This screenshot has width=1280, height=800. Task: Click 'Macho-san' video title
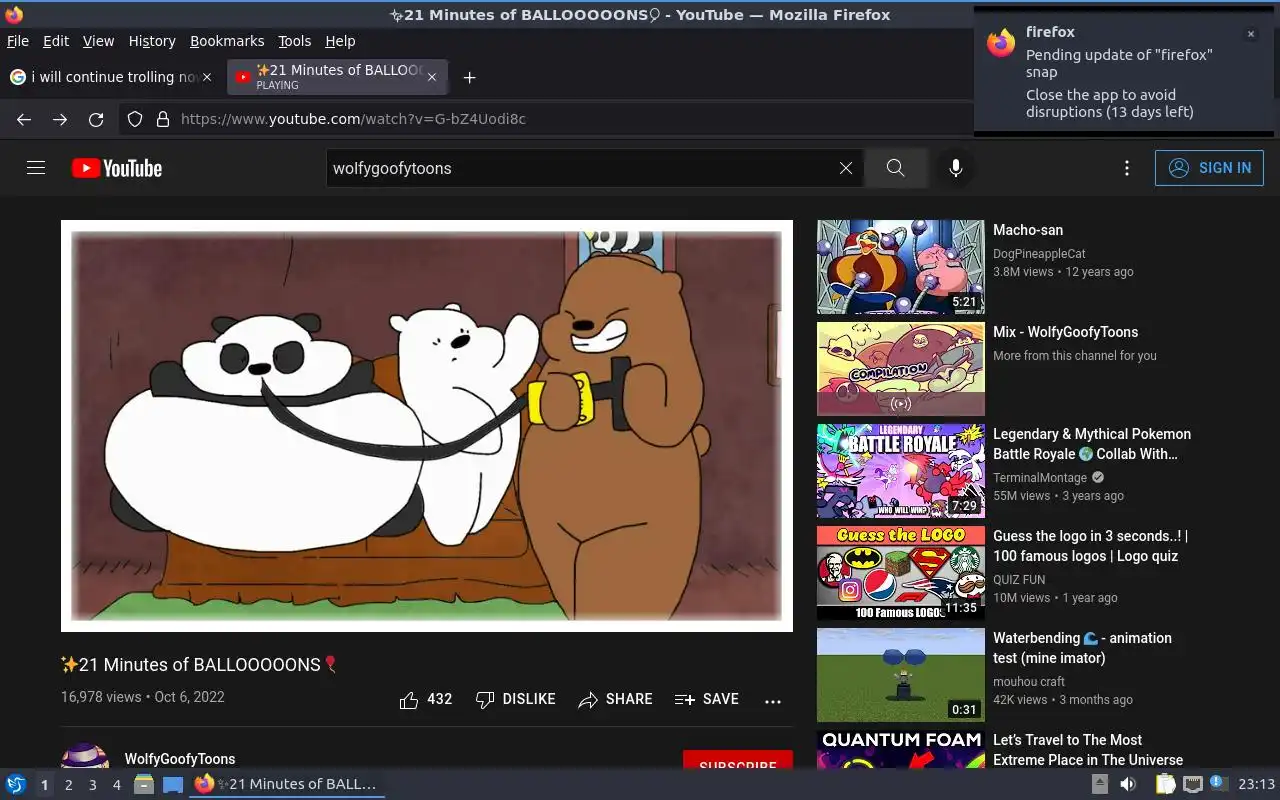(1028, 230)
